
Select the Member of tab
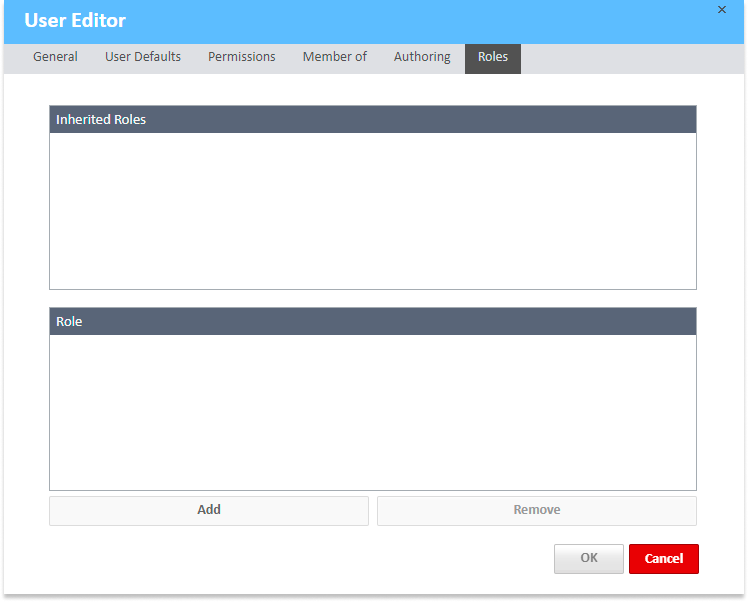pyautogui.click(x=334, y=57)
